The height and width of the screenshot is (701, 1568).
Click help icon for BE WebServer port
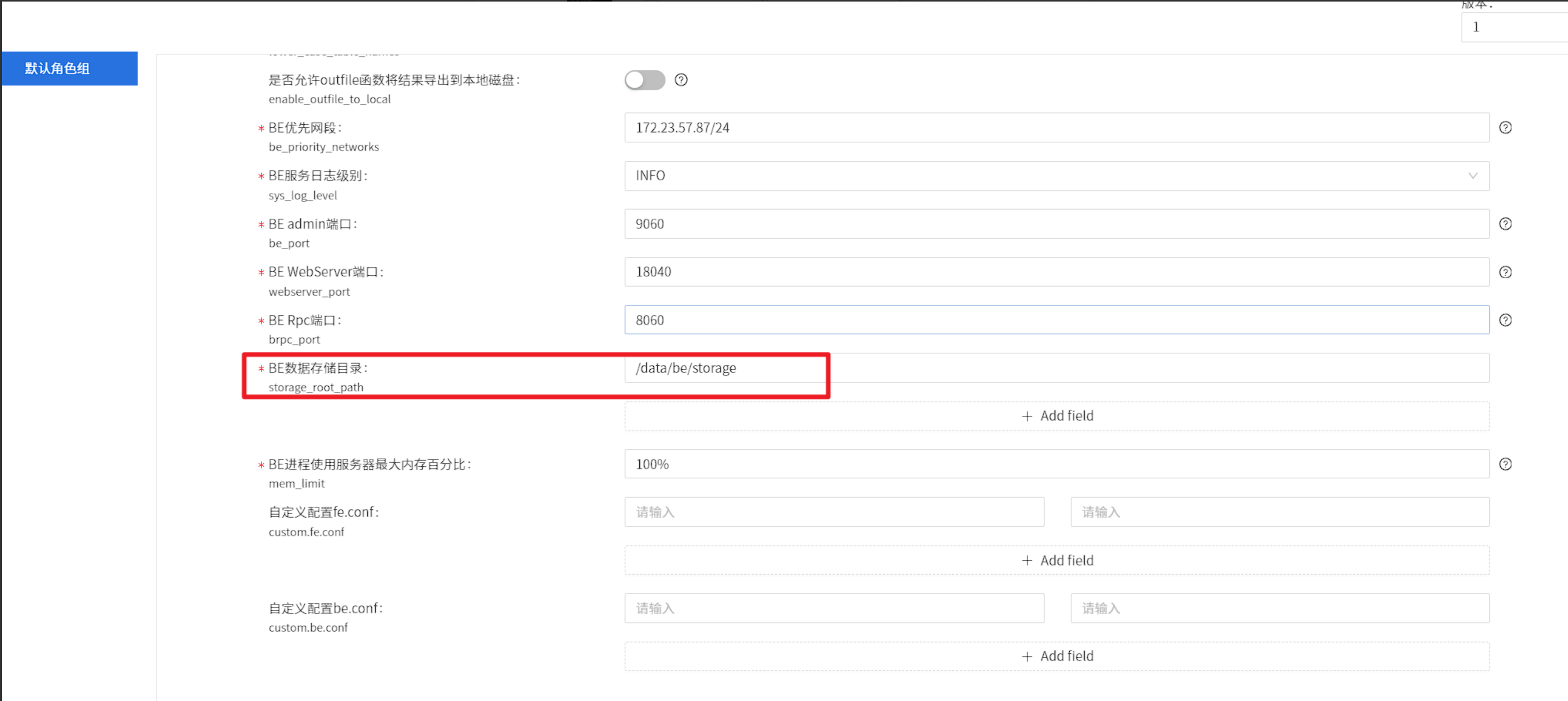tap(1505, 272)
